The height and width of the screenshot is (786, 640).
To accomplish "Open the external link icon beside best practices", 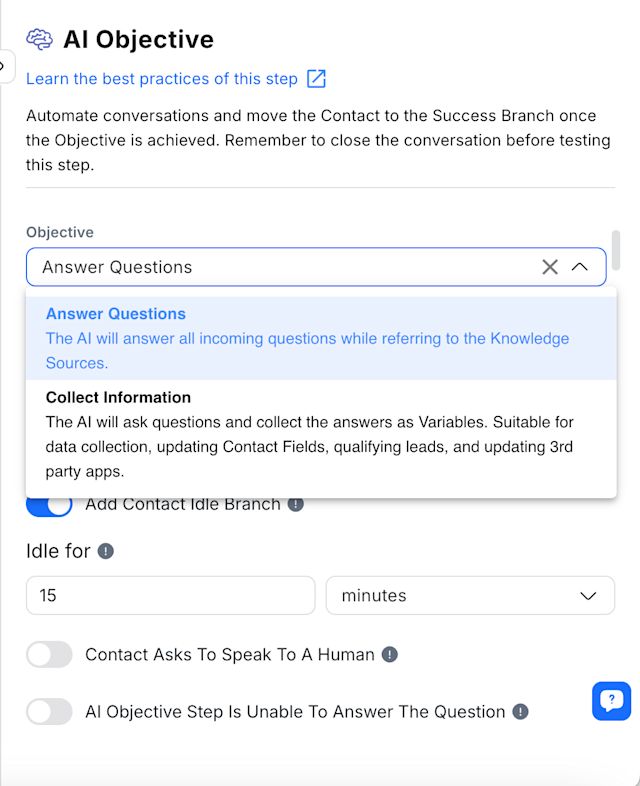I will [316, 79].
